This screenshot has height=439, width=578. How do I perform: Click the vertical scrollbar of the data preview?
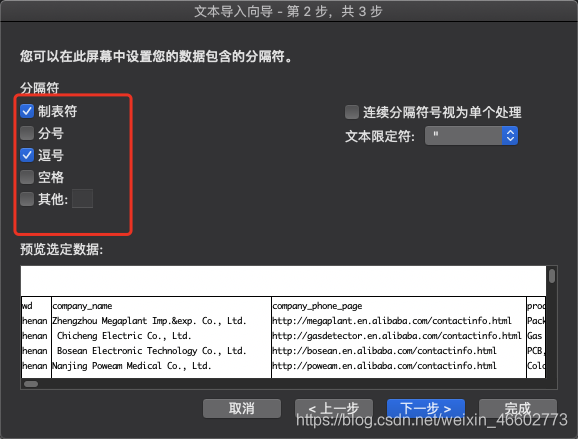[x=552, y=276]
